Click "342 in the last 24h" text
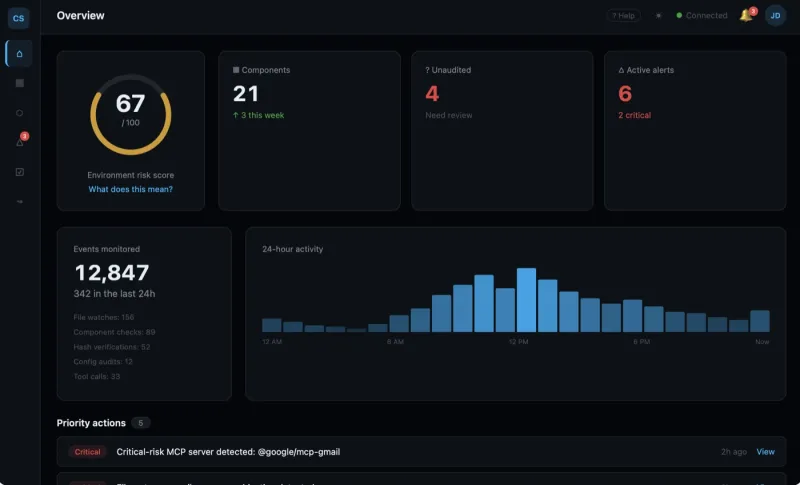The width and height of the screenshot is (800, 485). pyautogui.click(x=114, y=294)
